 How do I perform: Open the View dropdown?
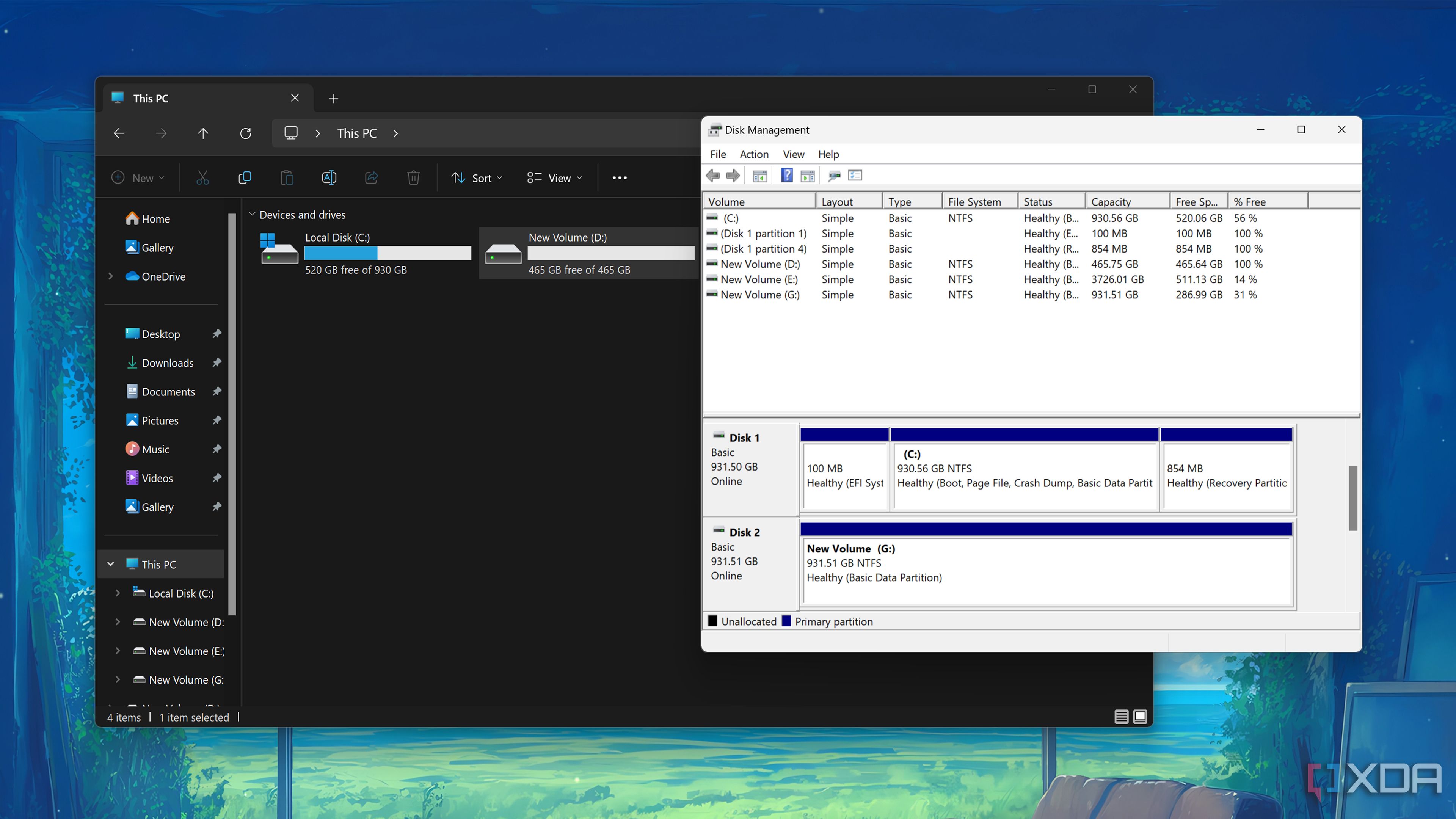554,177
